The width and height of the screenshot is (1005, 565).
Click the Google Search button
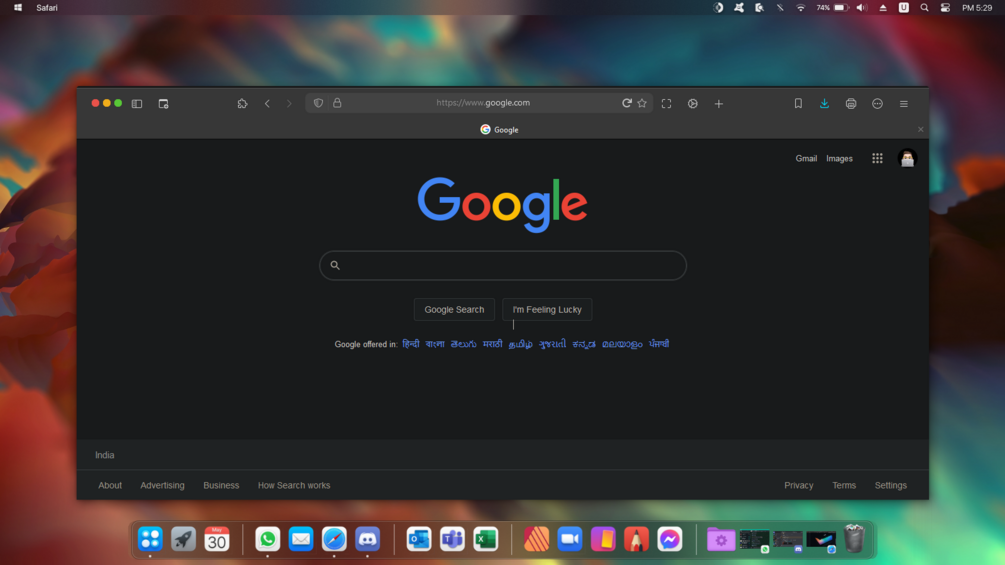click(x=454, y=309)
